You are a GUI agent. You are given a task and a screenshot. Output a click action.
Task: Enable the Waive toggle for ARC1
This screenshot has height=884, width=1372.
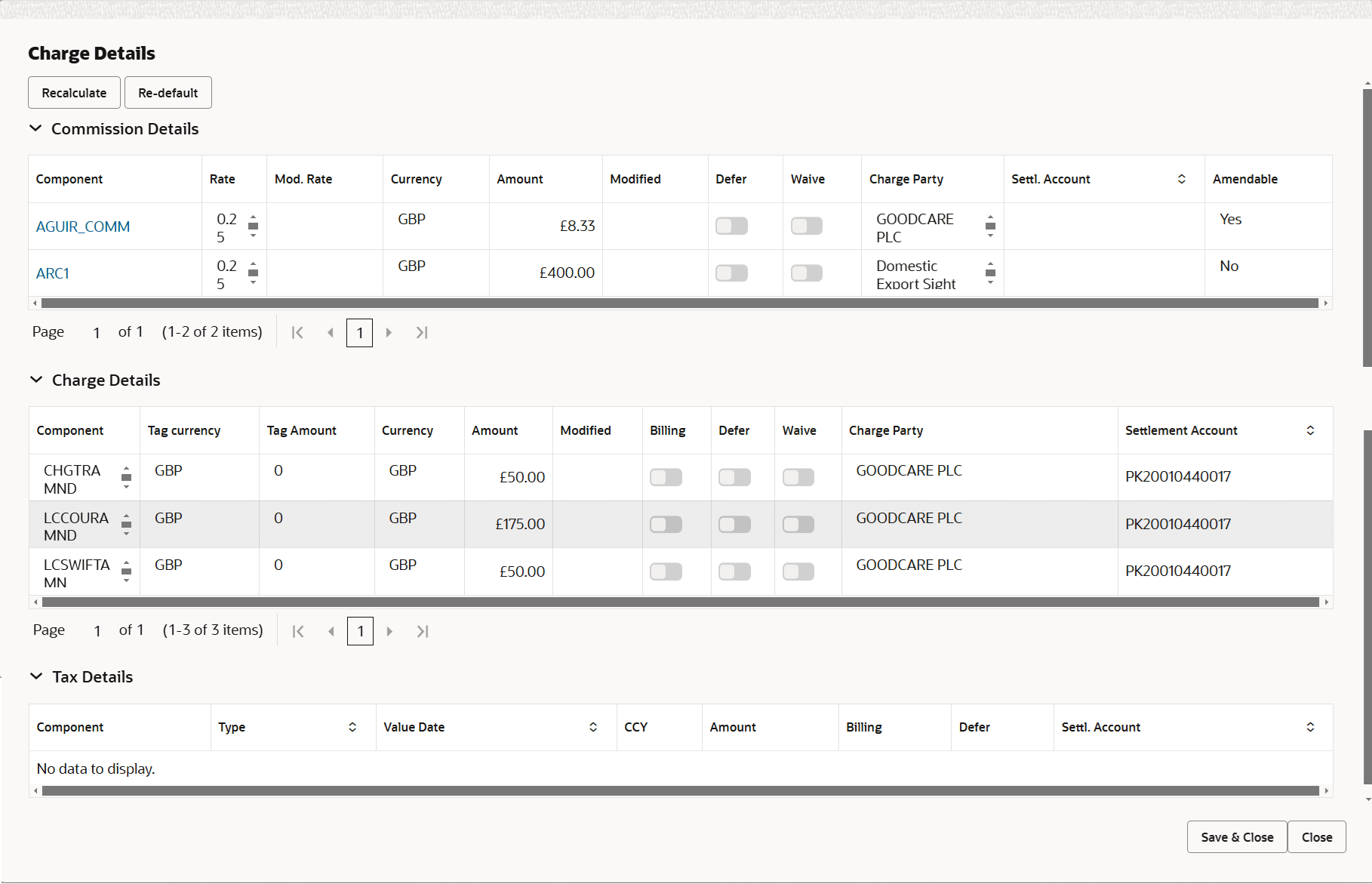806,273
